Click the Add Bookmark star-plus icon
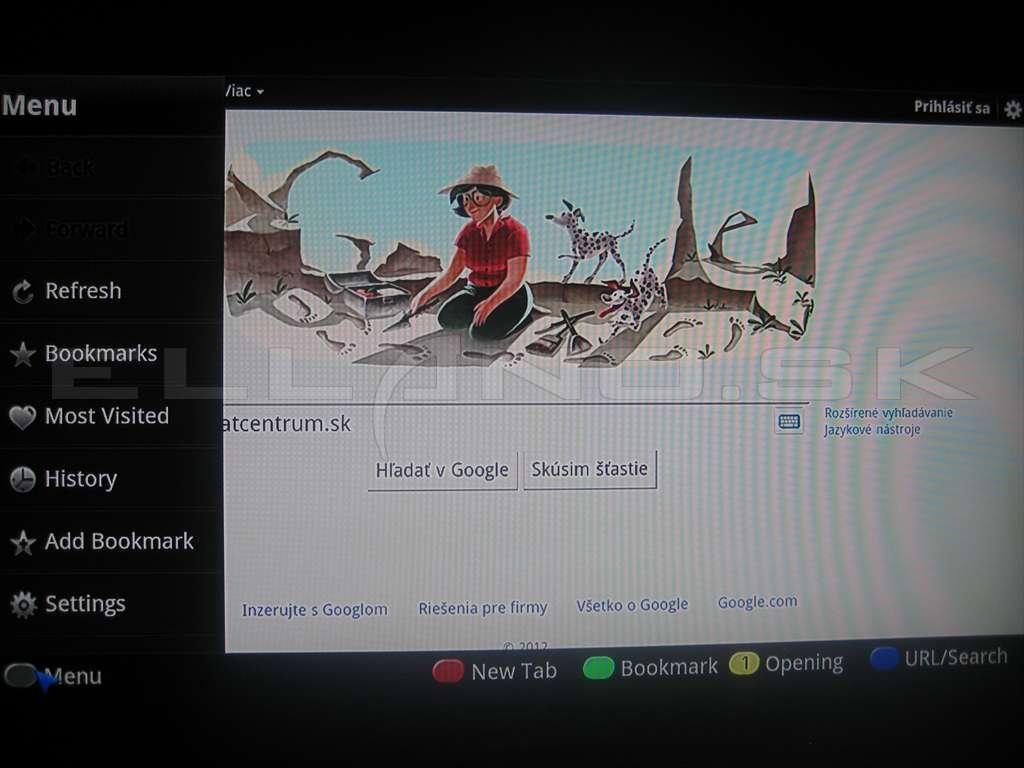1024x768 pixels. pyautogui.click(x=23, y=542)
